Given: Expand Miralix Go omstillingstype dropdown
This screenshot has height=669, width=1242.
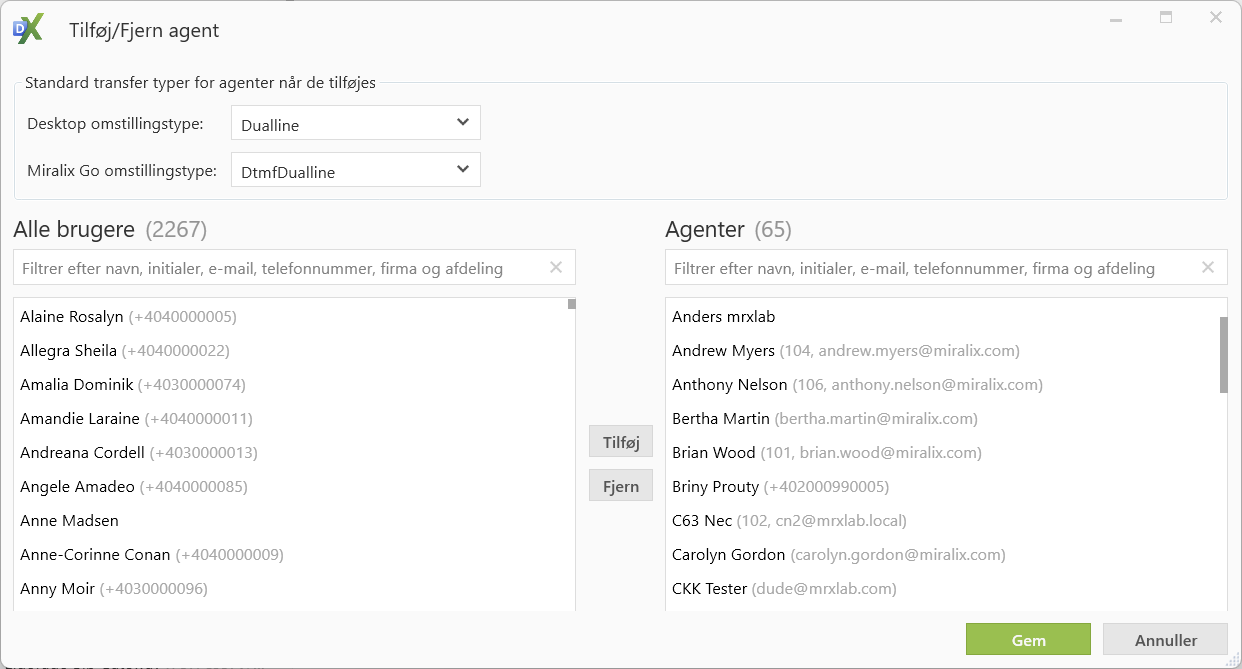Looking at the screenshot, I should pyautogui.click(x=355, y=170).
